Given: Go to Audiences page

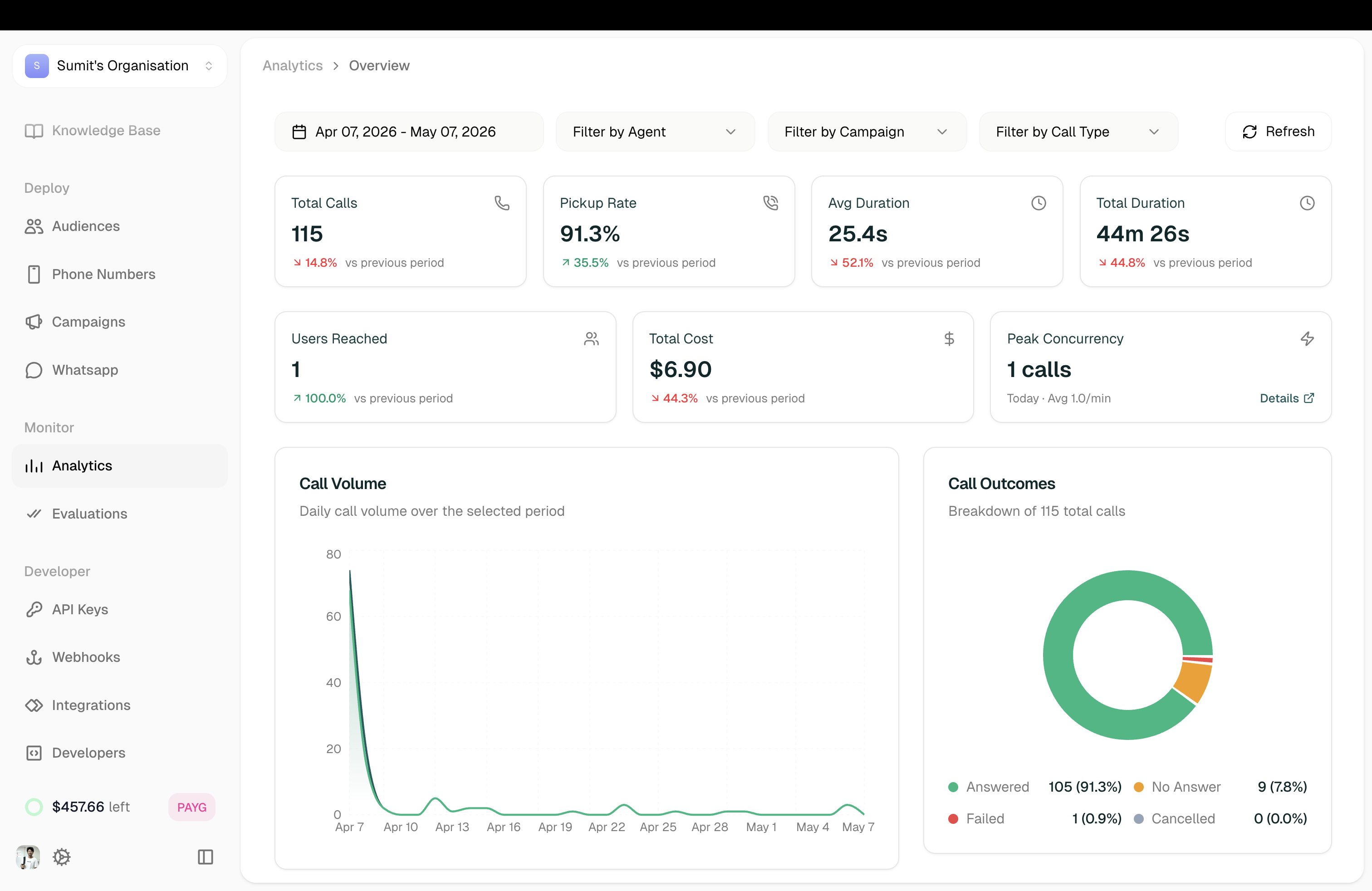Looking at the screenshot, I should coord(119,226).
